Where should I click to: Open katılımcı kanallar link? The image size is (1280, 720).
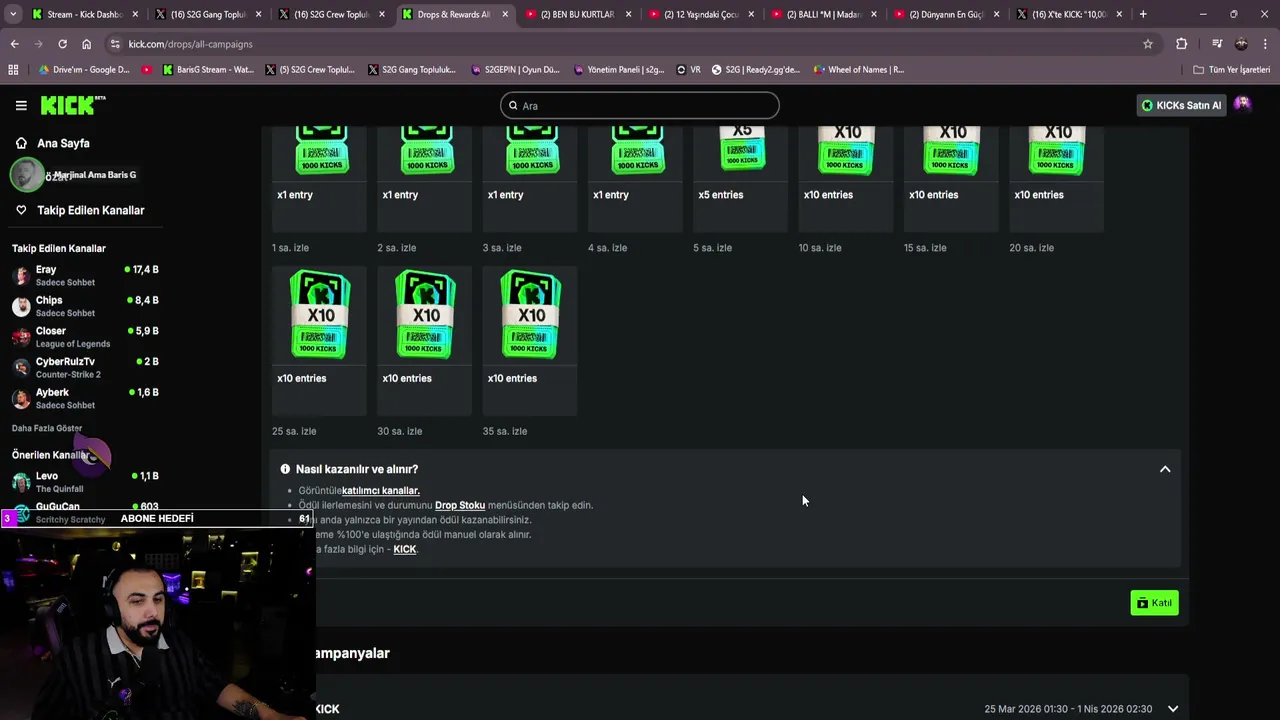pyautogui.click(x=380, y=490)
